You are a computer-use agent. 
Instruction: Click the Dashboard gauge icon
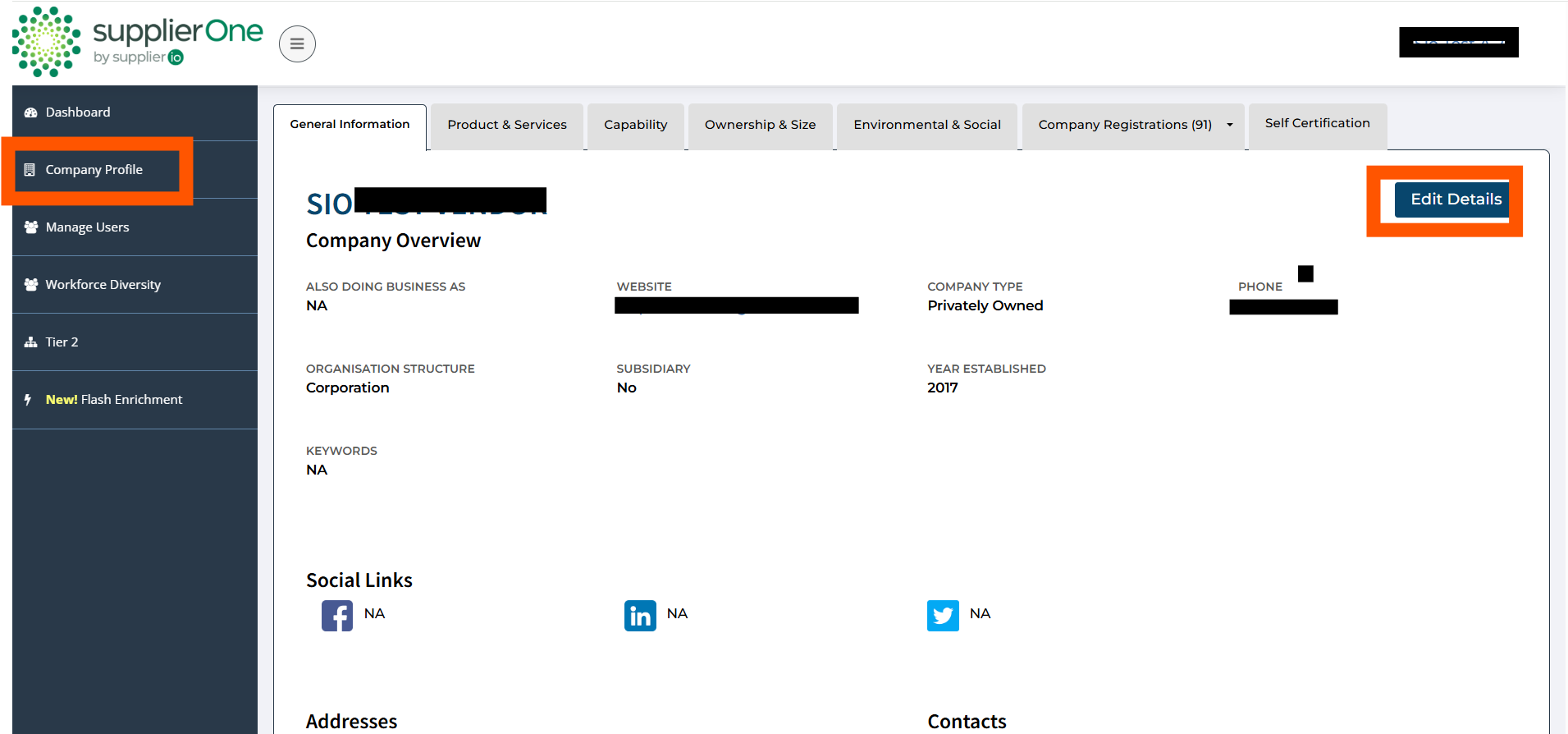pos(31,112)
